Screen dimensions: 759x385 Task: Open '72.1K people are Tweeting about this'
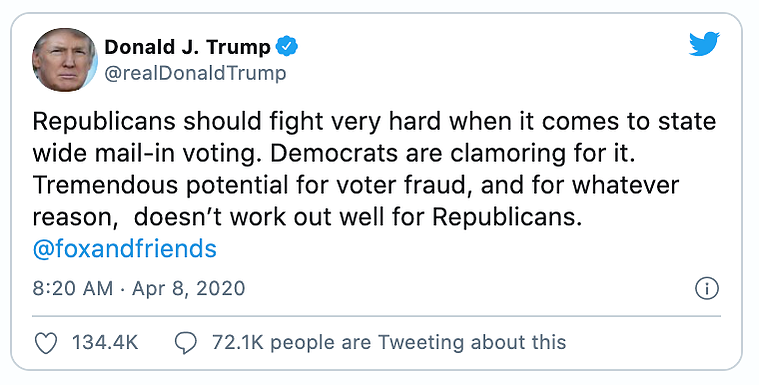click(389, 343)
